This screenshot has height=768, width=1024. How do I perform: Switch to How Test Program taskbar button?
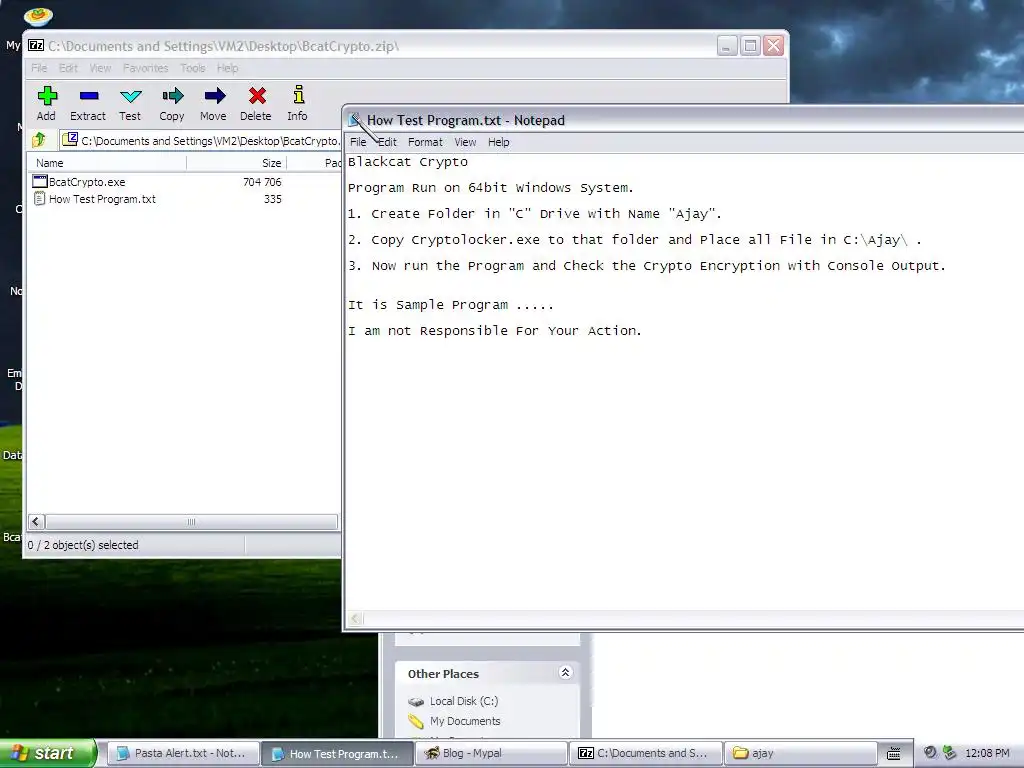click(337, 754)
